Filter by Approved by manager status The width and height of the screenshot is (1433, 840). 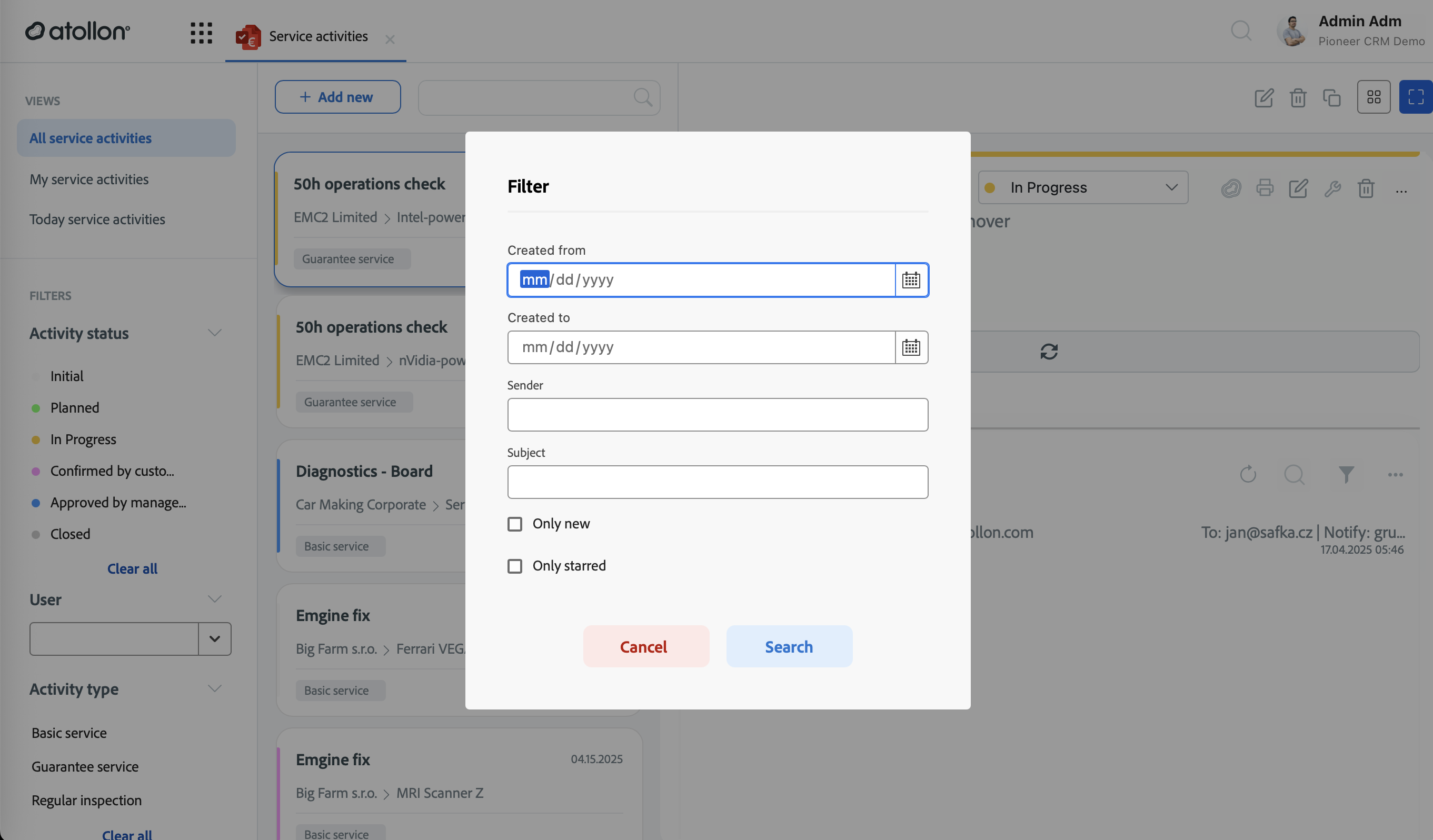point(118,503)
